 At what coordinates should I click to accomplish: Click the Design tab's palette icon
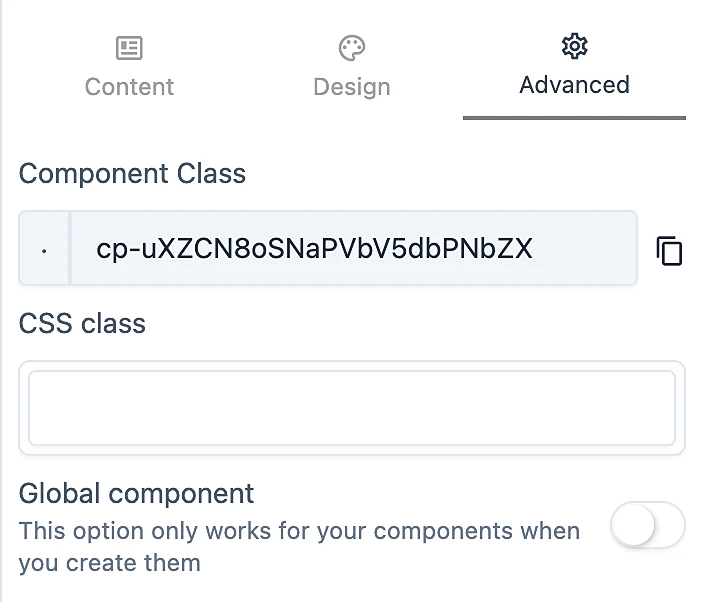(x=351, y=47)
